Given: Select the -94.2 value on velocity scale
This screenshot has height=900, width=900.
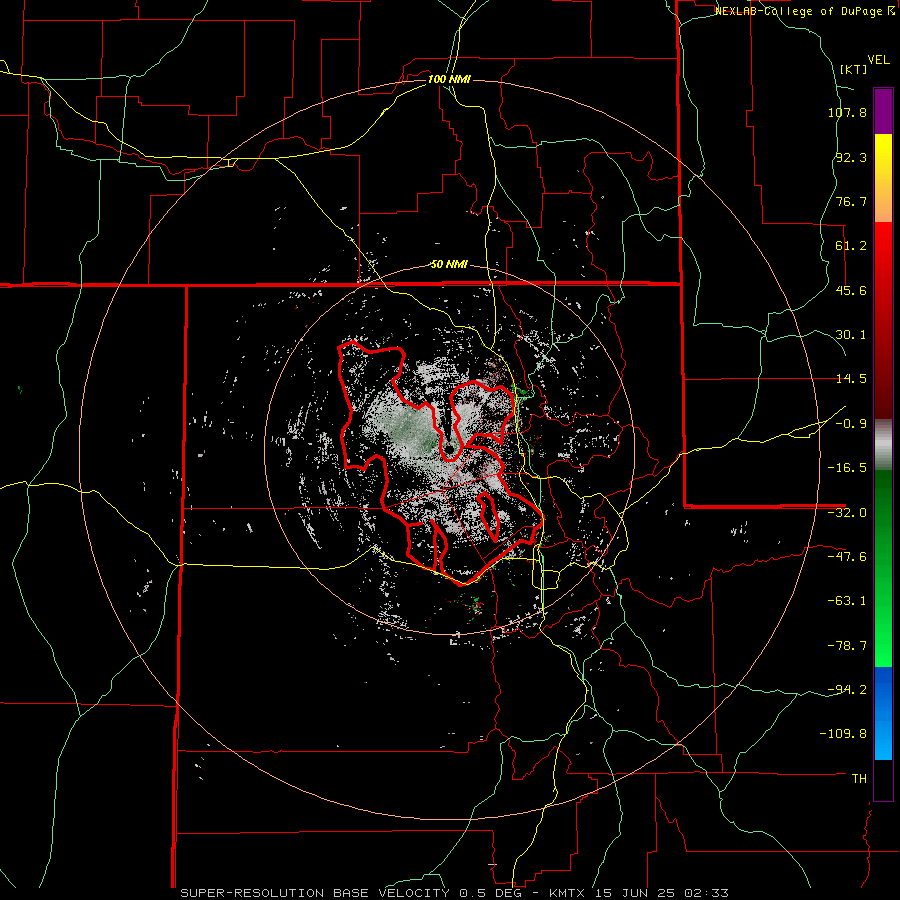Looking at the screenshot, I should 847,689.
